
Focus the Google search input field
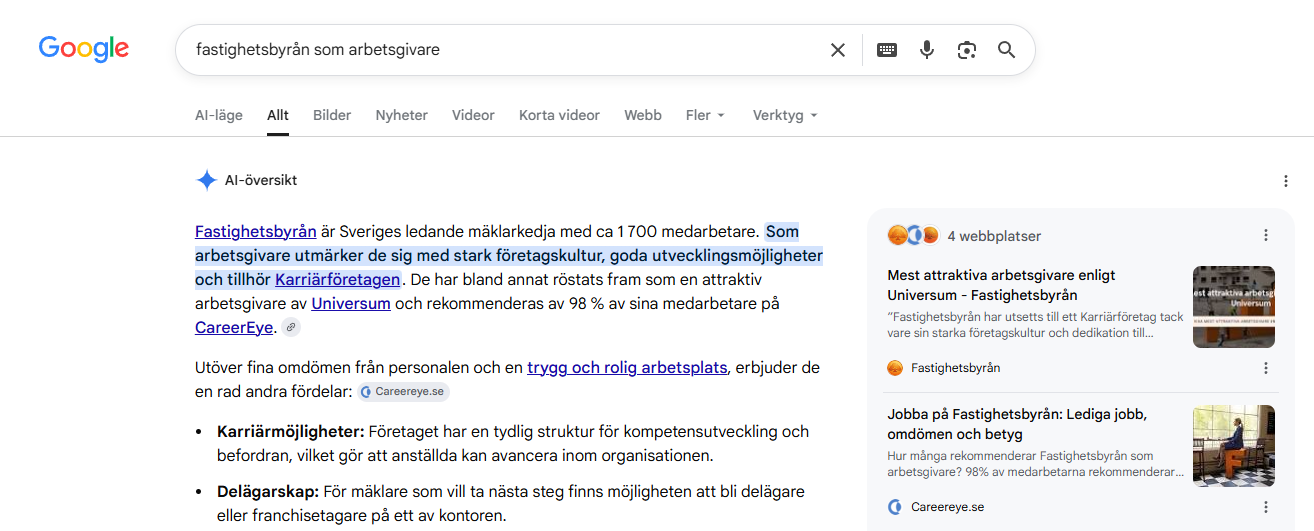505,50
